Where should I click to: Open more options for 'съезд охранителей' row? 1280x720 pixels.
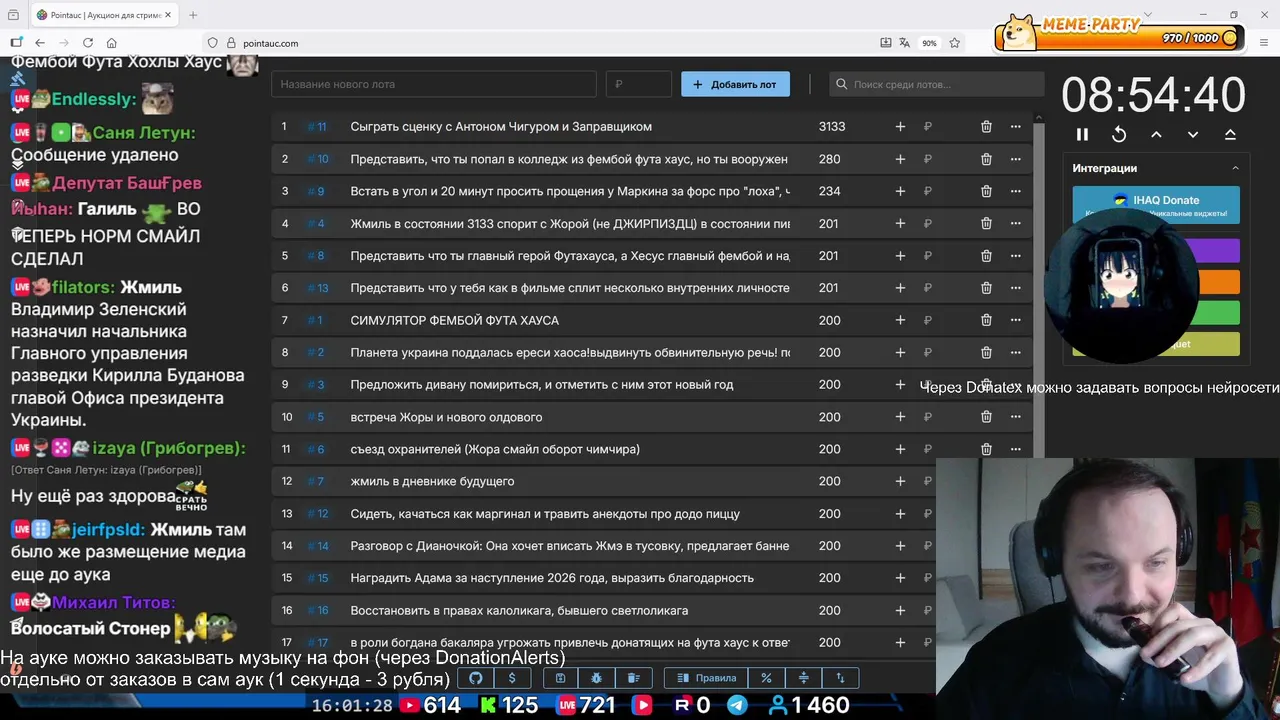pos(1016,449)
